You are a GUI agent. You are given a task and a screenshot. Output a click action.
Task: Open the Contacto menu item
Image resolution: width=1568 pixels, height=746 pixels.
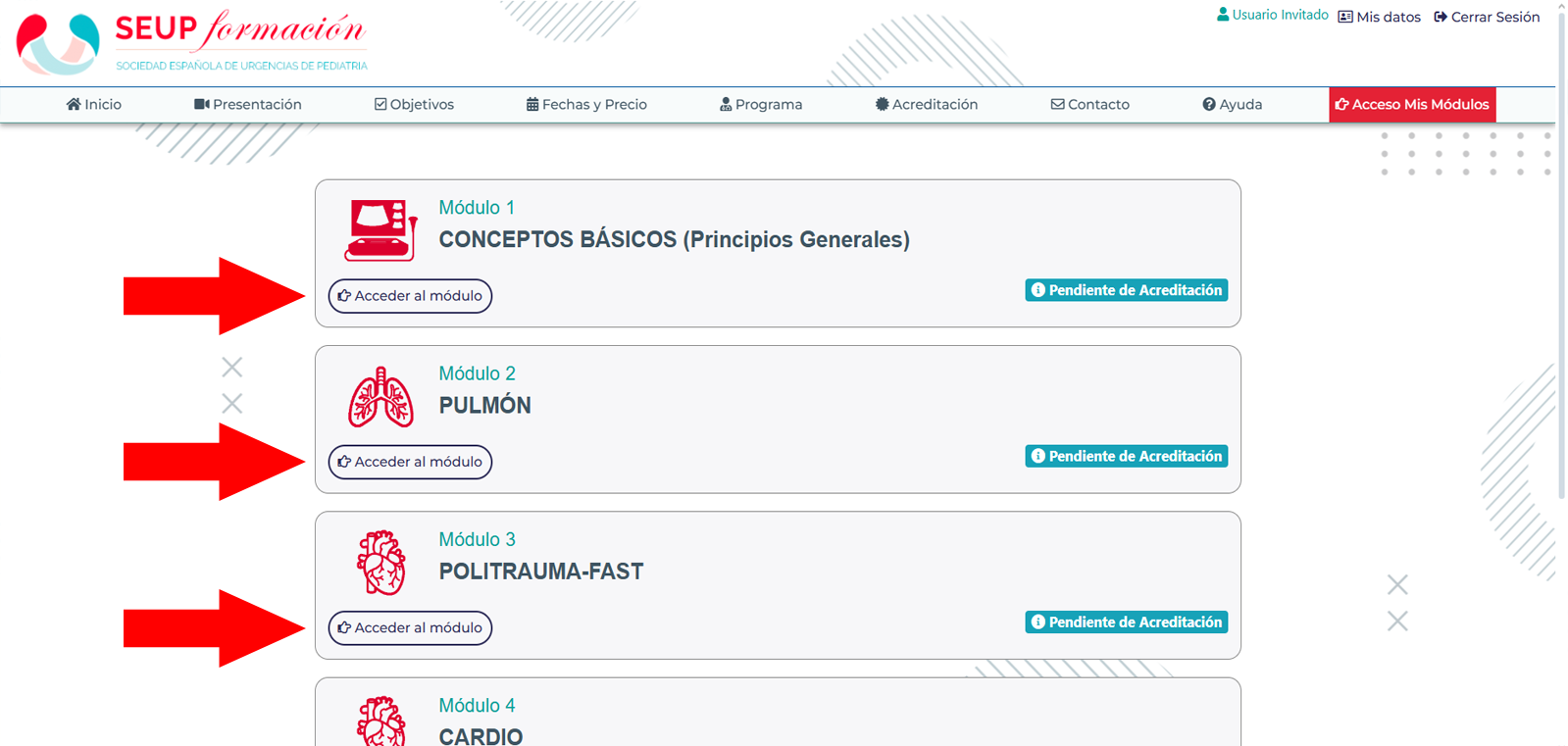coord(1089,104)
